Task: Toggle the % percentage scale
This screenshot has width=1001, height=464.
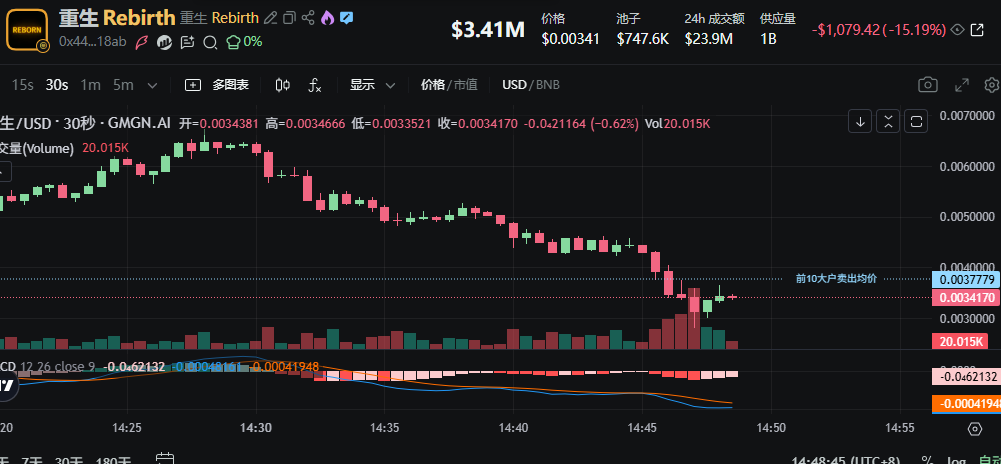Action: (x=929, y=460)
